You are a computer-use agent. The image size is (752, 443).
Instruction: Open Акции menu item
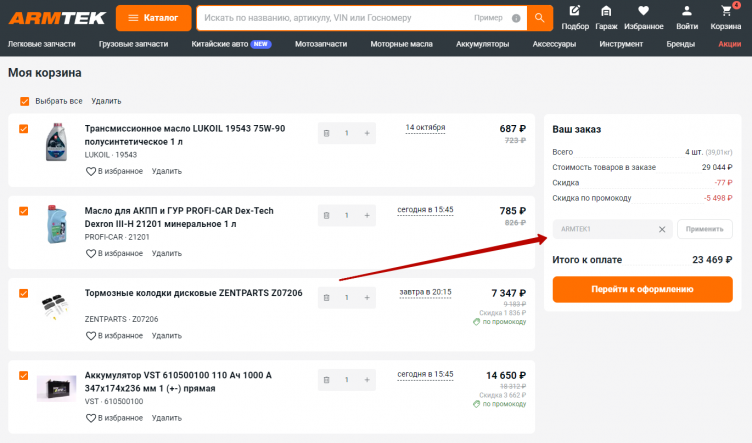click(729, 44)
